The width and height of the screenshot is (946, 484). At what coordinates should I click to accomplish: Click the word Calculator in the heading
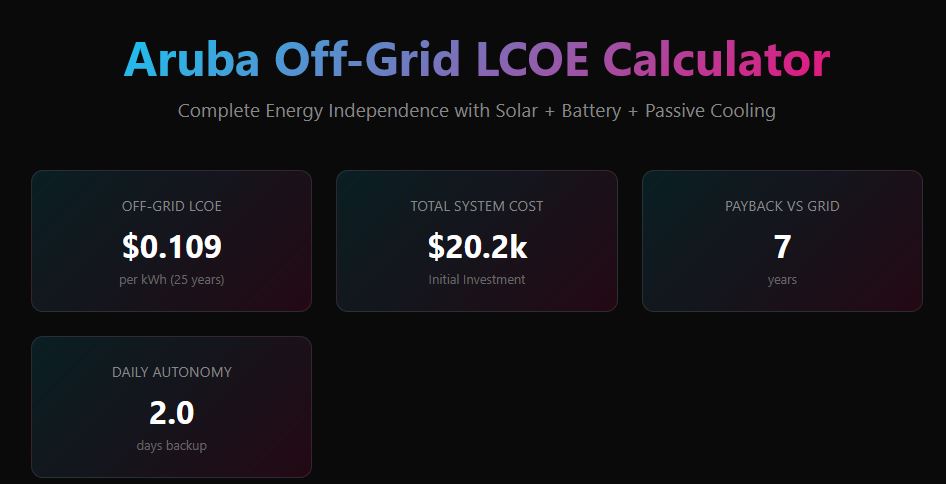coord(717,59)
